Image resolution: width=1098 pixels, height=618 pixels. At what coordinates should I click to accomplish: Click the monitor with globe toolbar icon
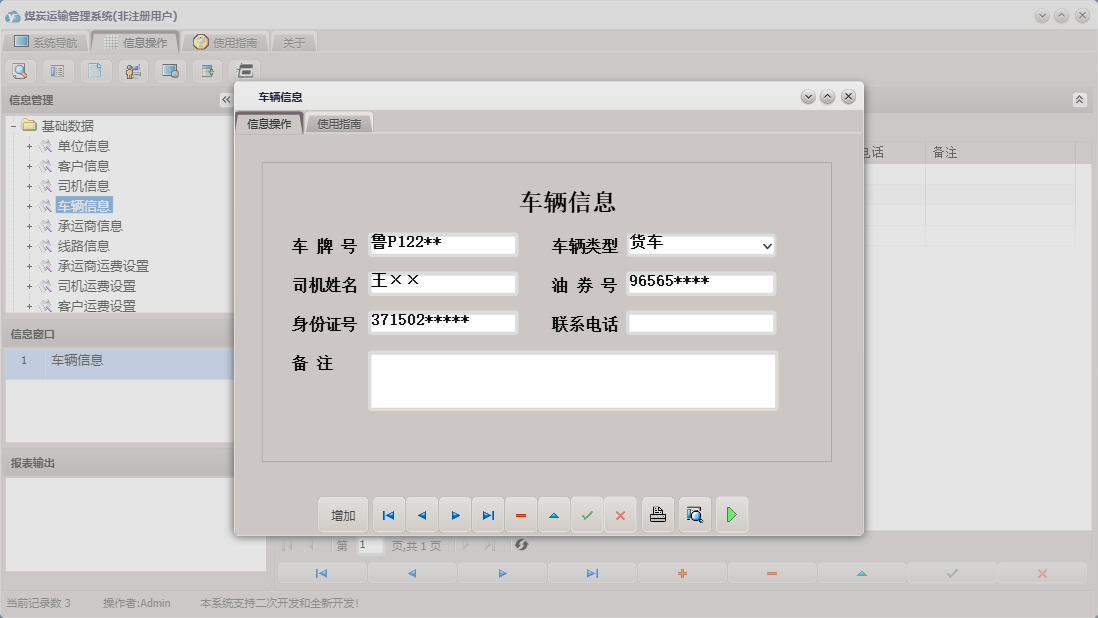click(169, 70)
